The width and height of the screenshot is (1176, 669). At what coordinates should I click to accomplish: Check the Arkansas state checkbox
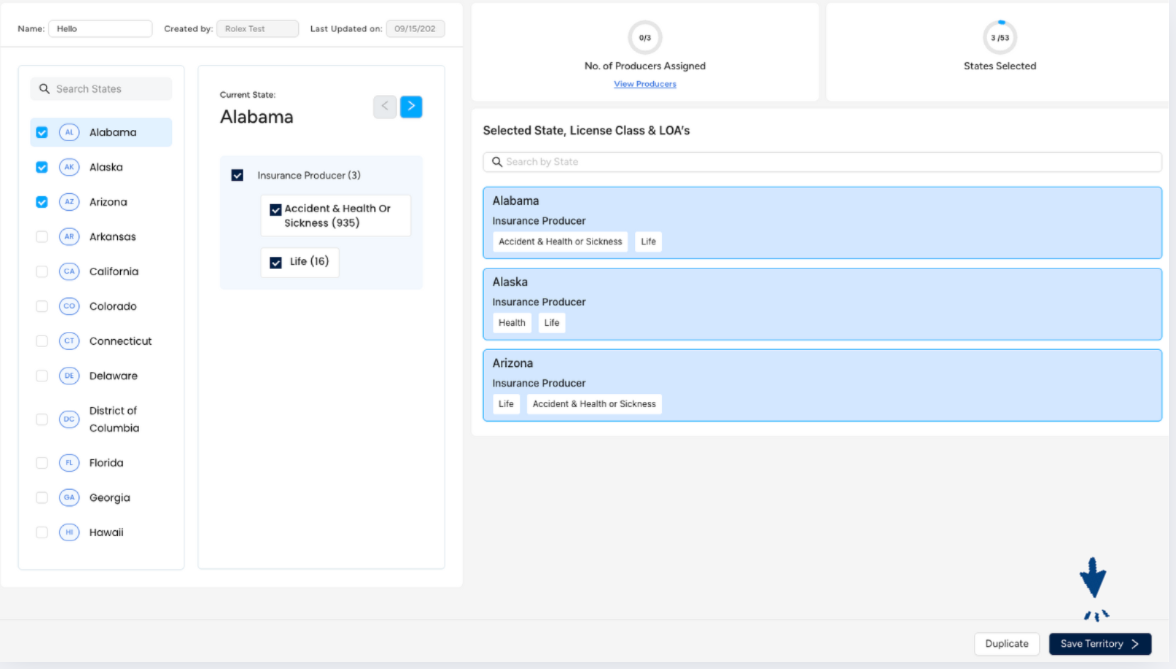point(42,237)
